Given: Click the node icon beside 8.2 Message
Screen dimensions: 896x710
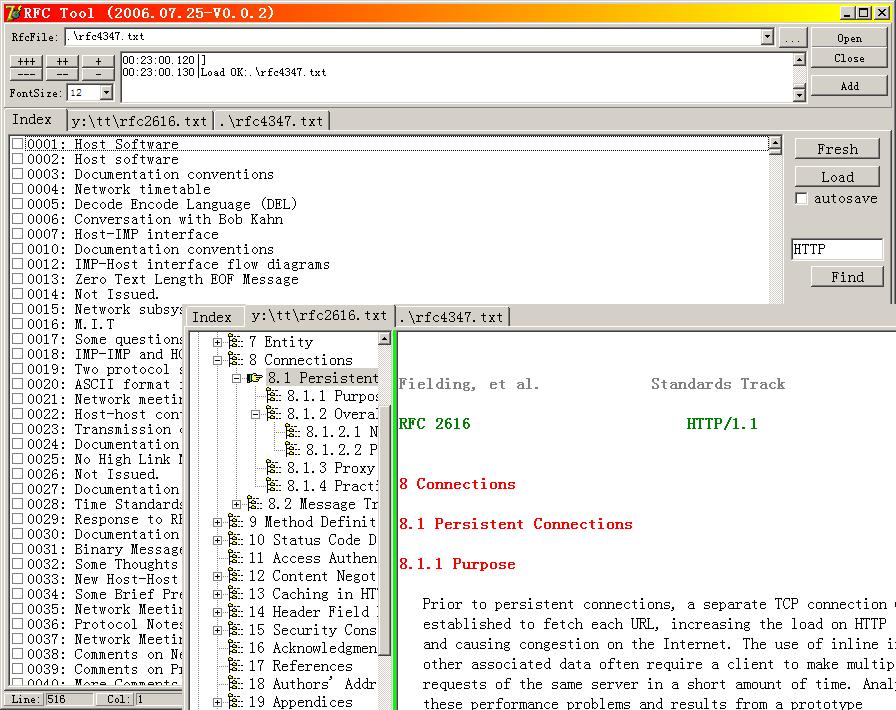Looking at the screenshot, I should [x=254, y=504].
